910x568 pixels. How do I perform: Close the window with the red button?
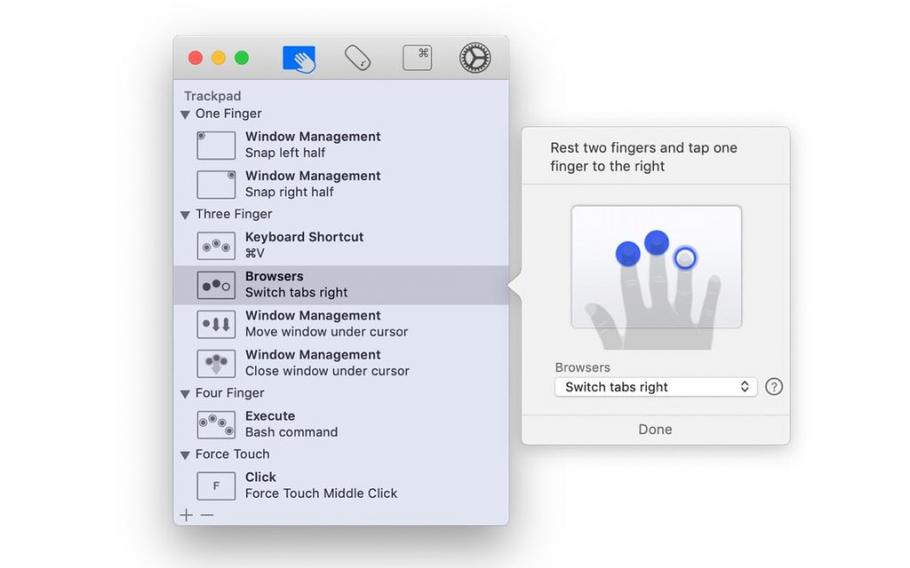pyautogui.click(x=196, y=58)
